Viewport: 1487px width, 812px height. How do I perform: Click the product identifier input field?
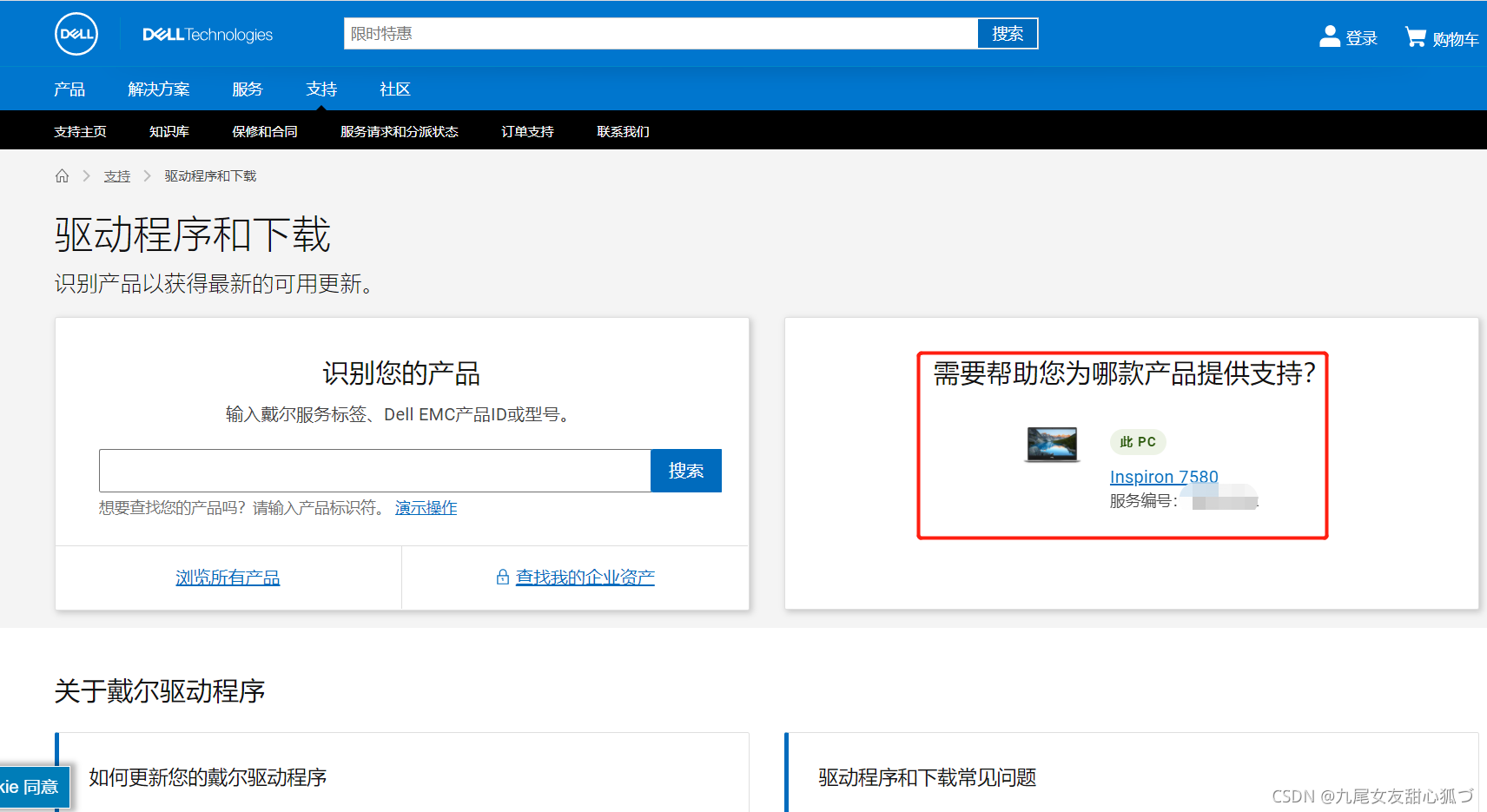375,471
